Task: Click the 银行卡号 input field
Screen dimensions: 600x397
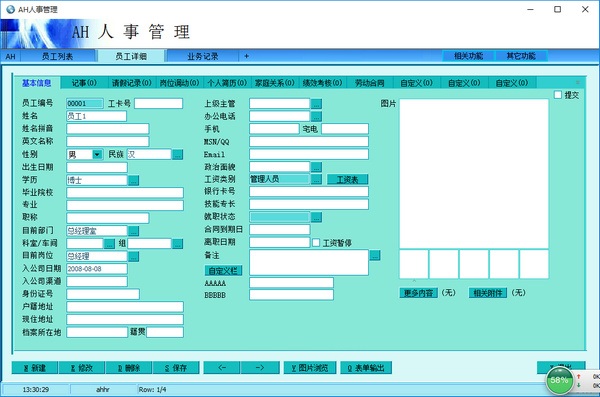Action: (309, 191)
